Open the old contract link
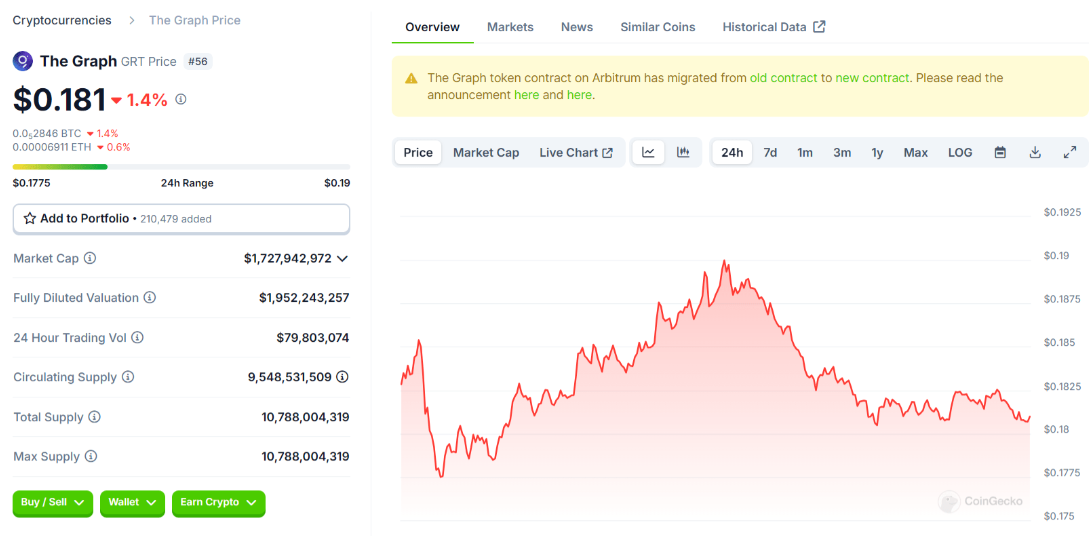Image resolution: width=1092 pixels, height=536 pixels. coord(783,78)
